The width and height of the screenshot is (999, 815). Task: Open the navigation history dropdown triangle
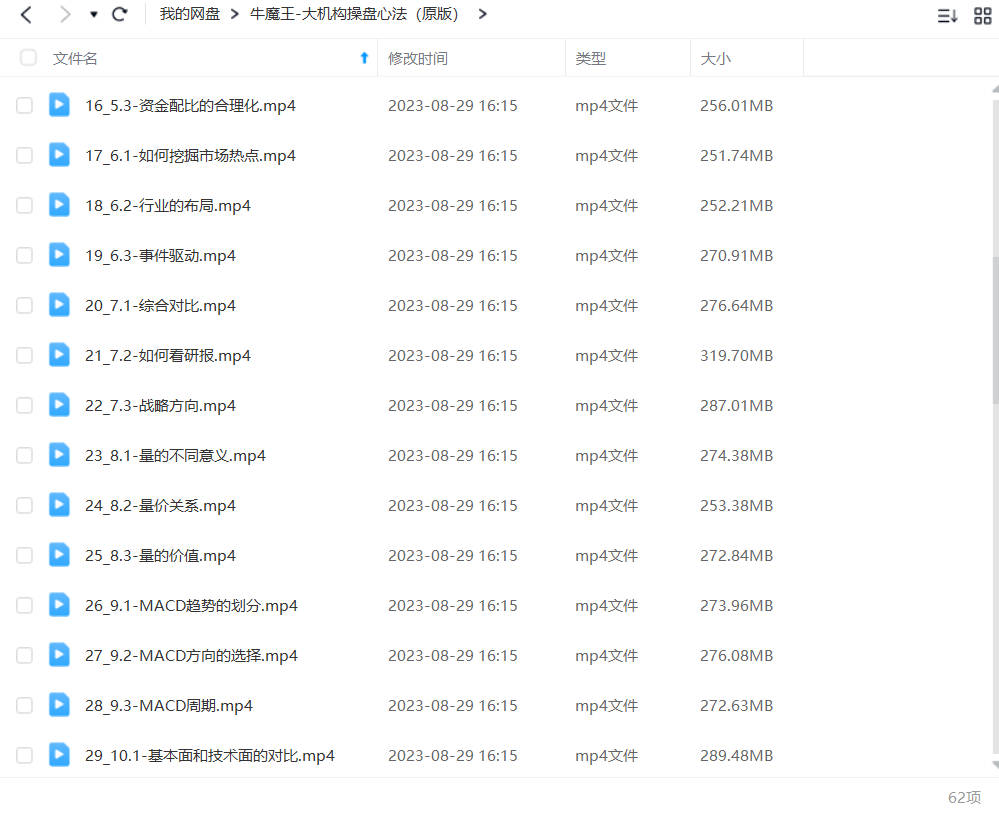tap(94, 15)
